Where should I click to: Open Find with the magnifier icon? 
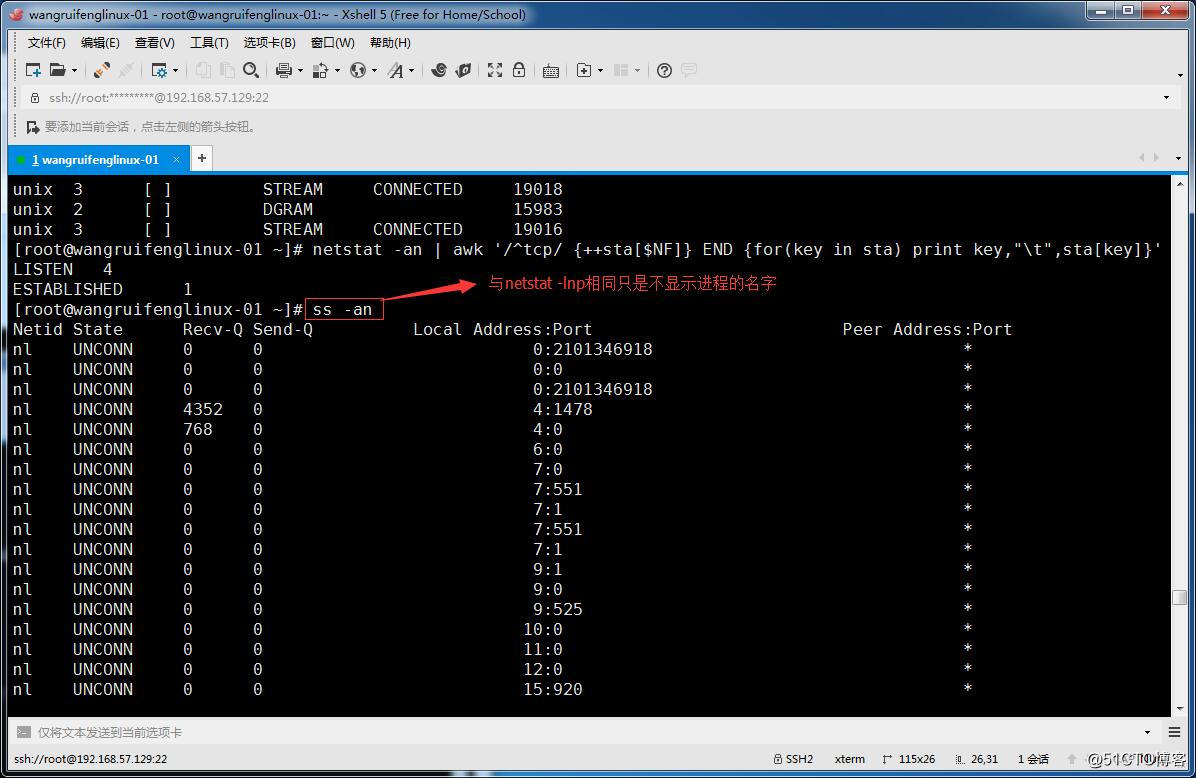click(251, 70)
